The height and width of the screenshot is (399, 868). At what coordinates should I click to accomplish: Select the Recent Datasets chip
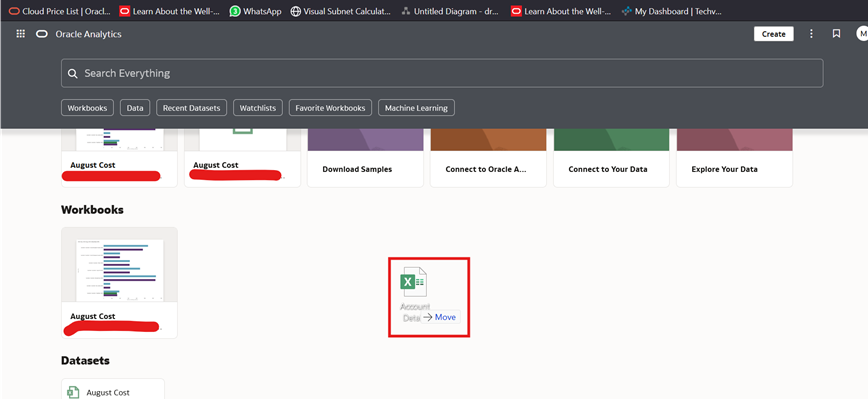tap(192, 108)
